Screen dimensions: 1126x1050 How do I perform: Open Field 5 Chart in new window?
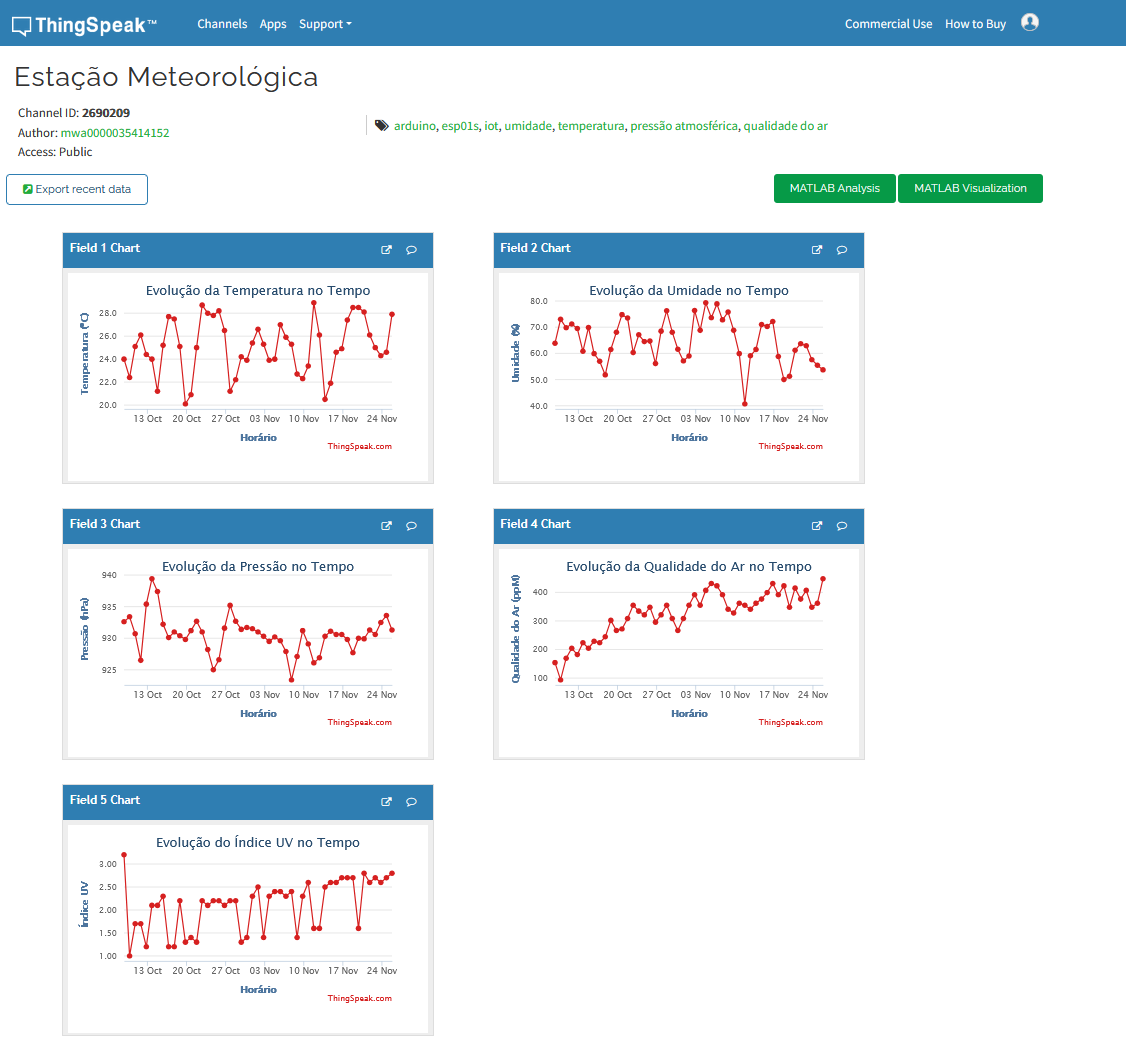386,802
